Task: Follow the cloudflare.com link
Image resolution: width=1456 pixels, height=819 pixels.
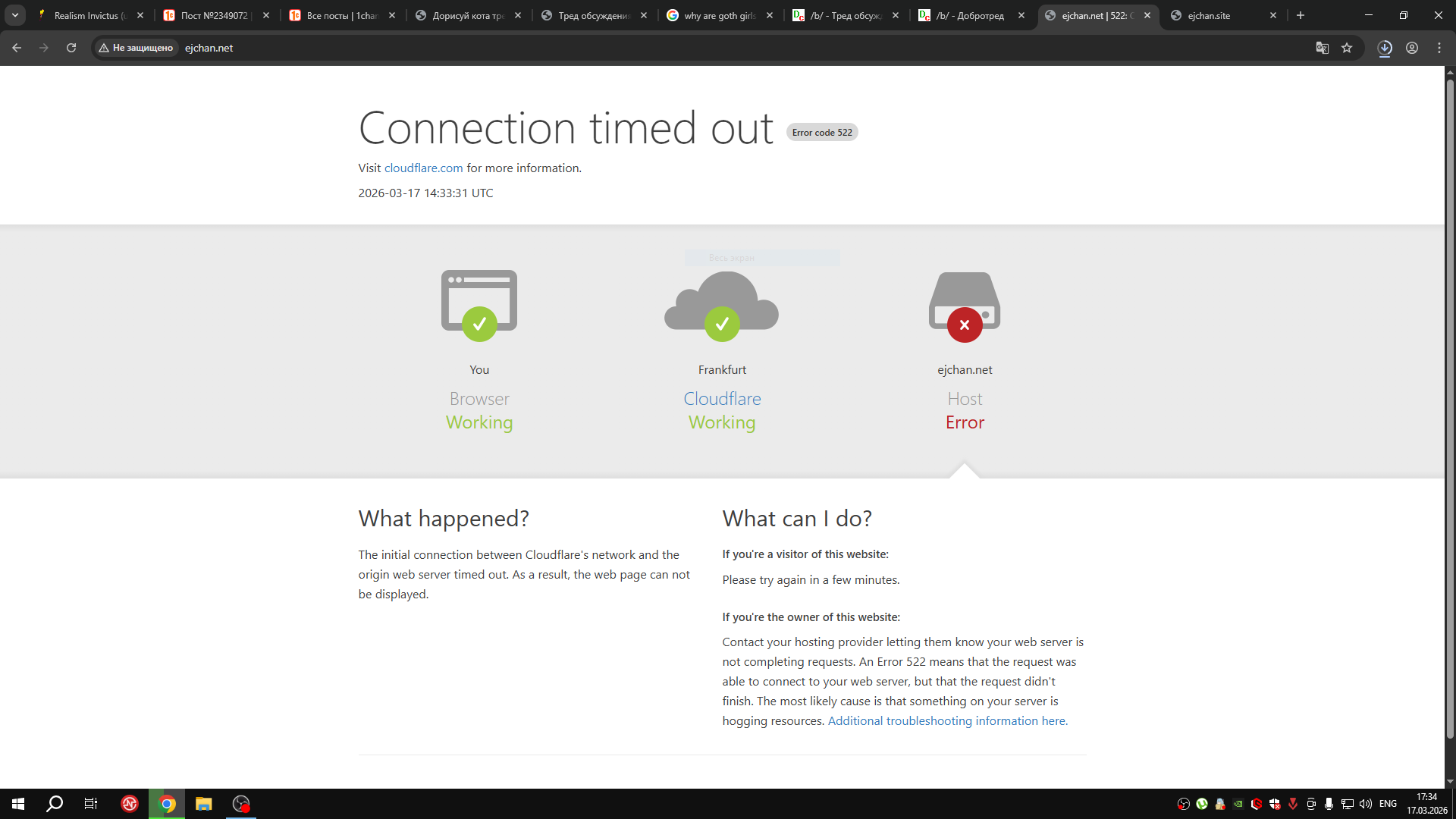Action: tap(423, 168)
